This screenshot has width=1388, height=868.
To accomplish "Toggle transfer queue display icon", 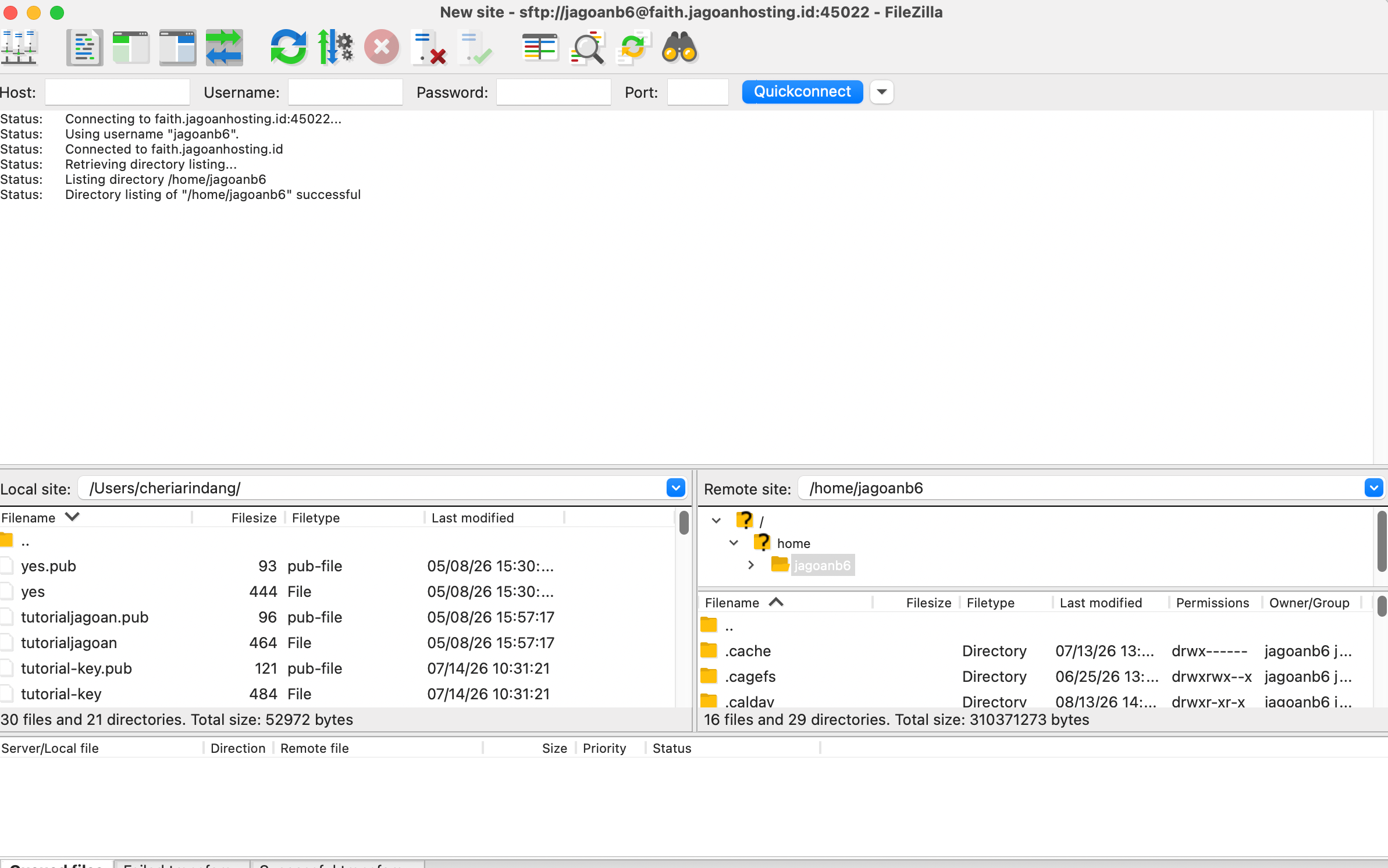I will click(224, 47).
